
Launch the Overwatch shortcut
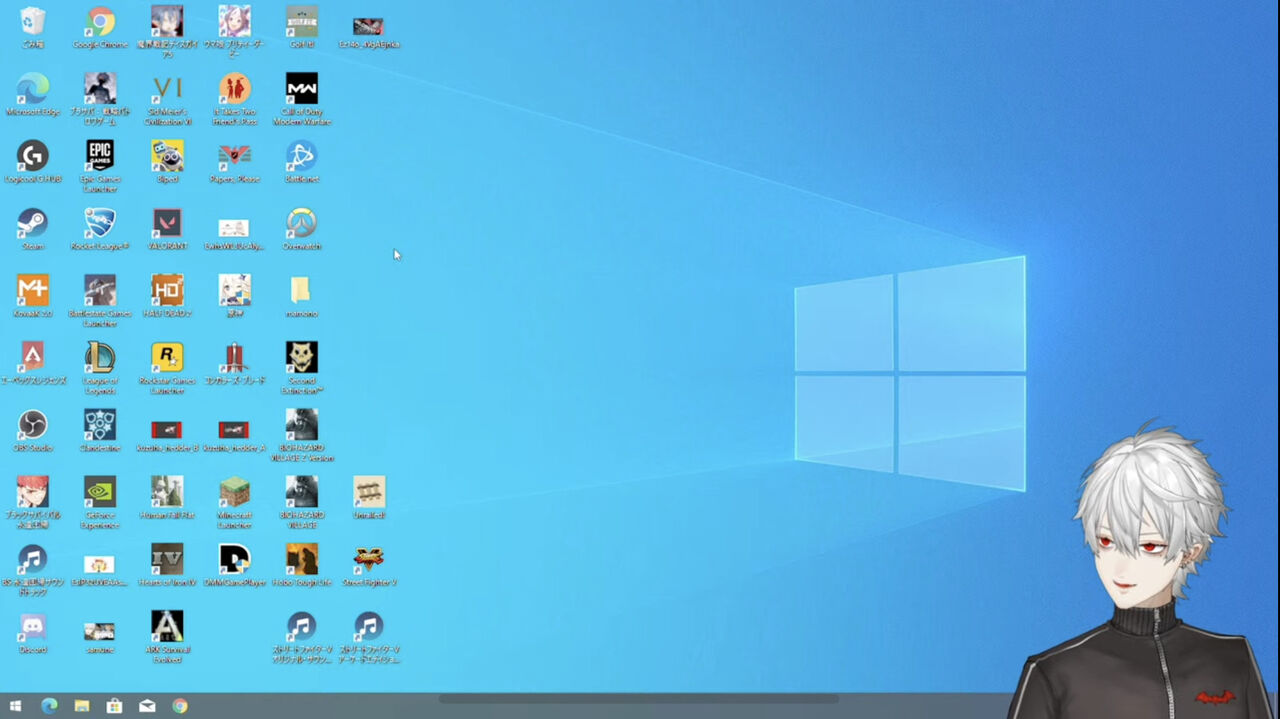click(302, 223)
